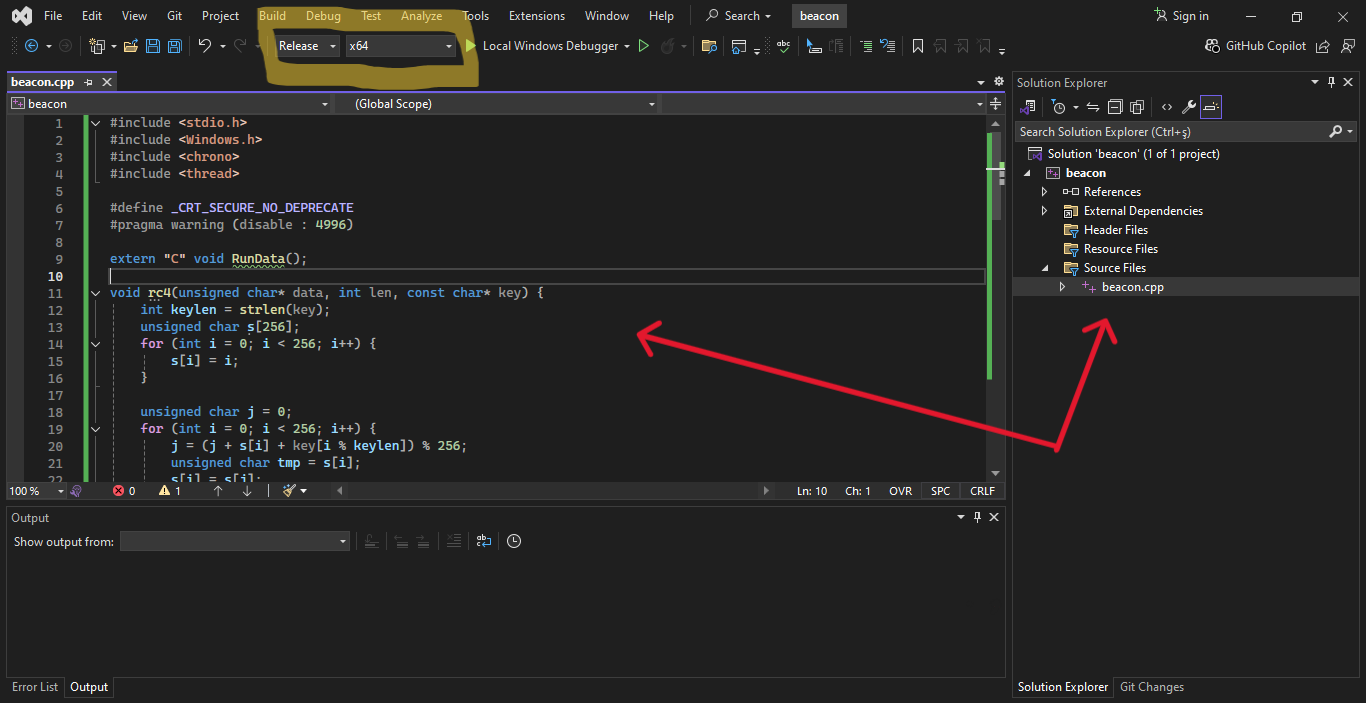Toggle auto-hide pin on Output panel

[977, 517]
